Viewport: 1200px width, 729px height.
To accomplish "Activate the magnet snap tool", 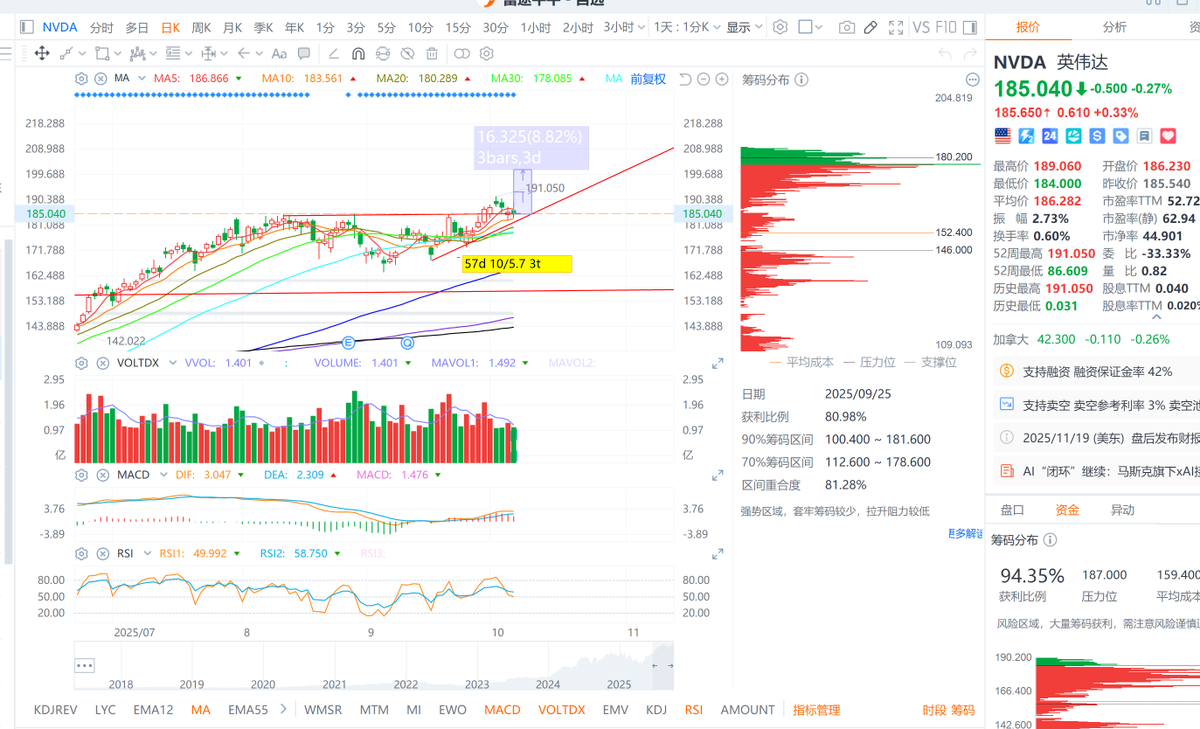I will pyautogui.click(x=358, y=53).
